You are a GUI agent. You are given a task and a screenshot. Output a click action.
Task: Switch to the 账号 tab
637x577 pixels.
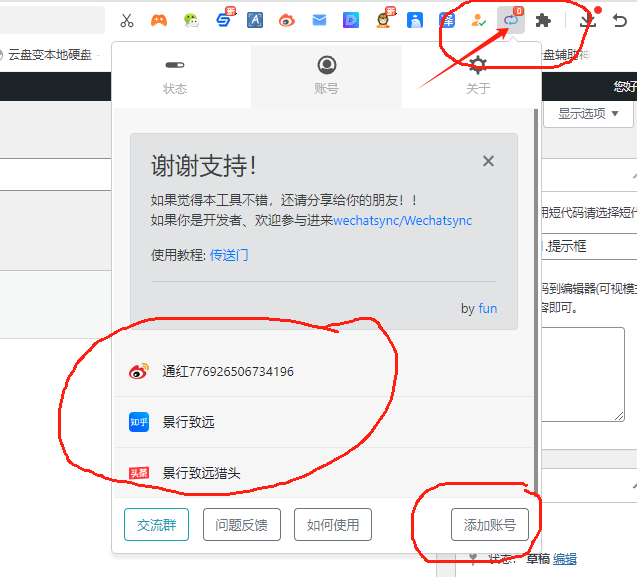click(327, 76)
